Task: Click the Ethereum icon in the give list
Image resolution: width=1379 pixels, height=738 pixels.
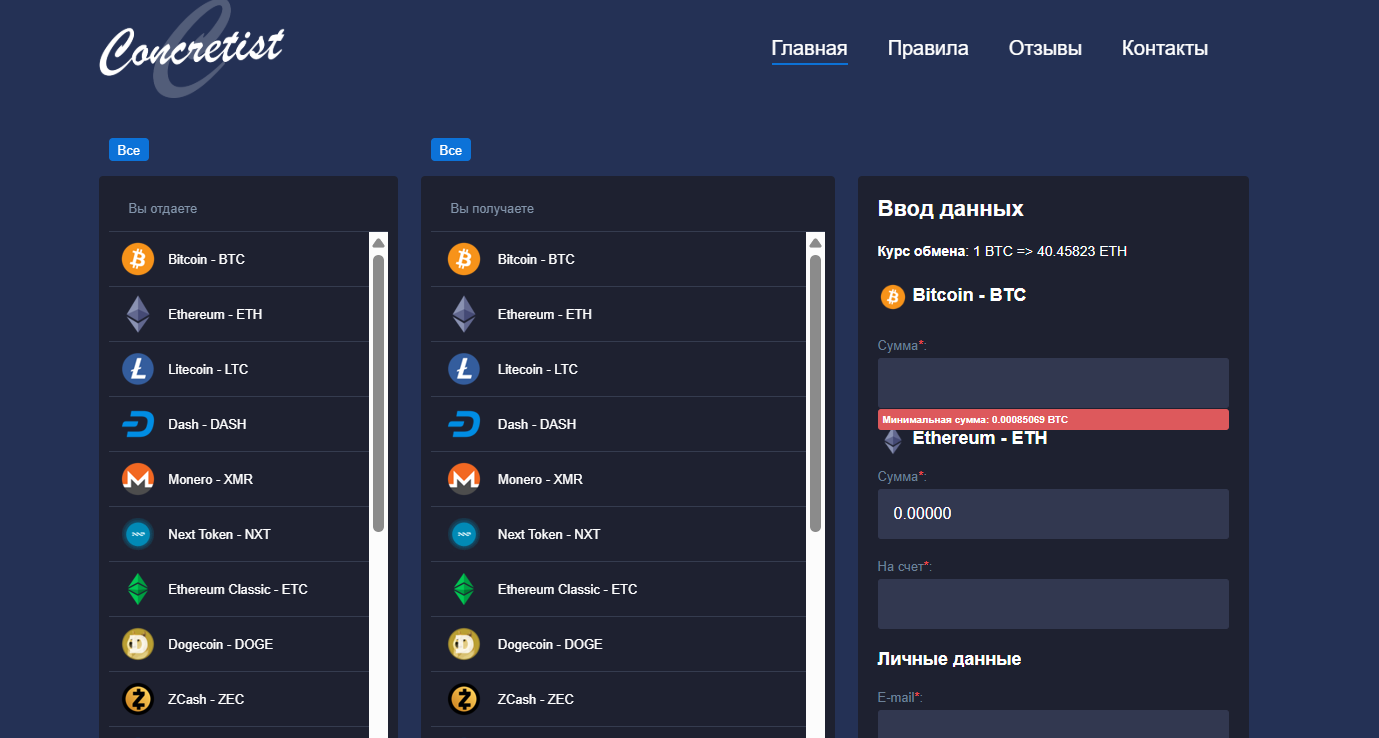Action: point(138,314)
